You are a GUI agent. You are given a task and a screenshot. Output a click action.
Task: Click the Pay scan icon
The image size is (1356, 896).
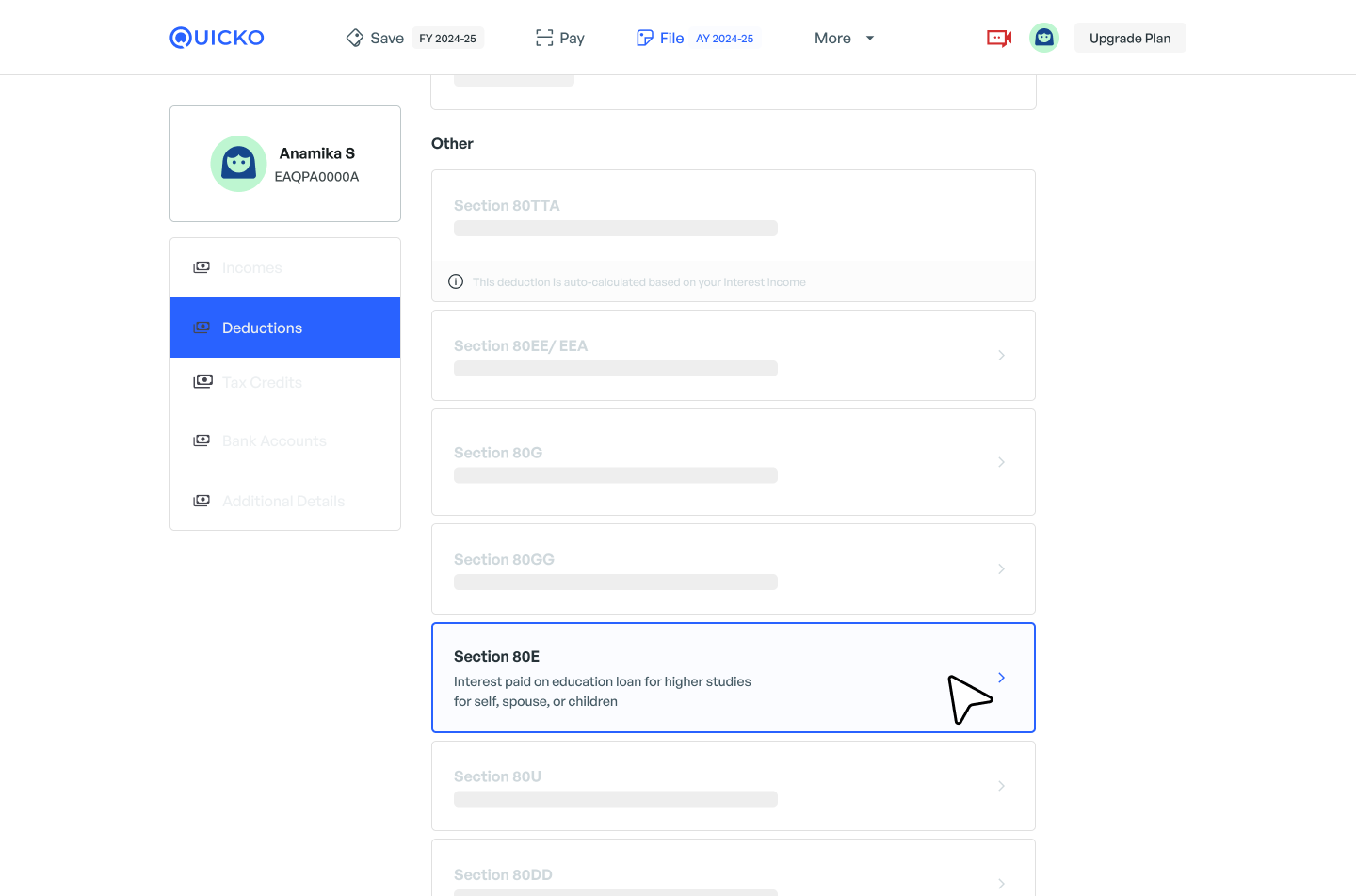pyautogui.click(x=544, y=38)
